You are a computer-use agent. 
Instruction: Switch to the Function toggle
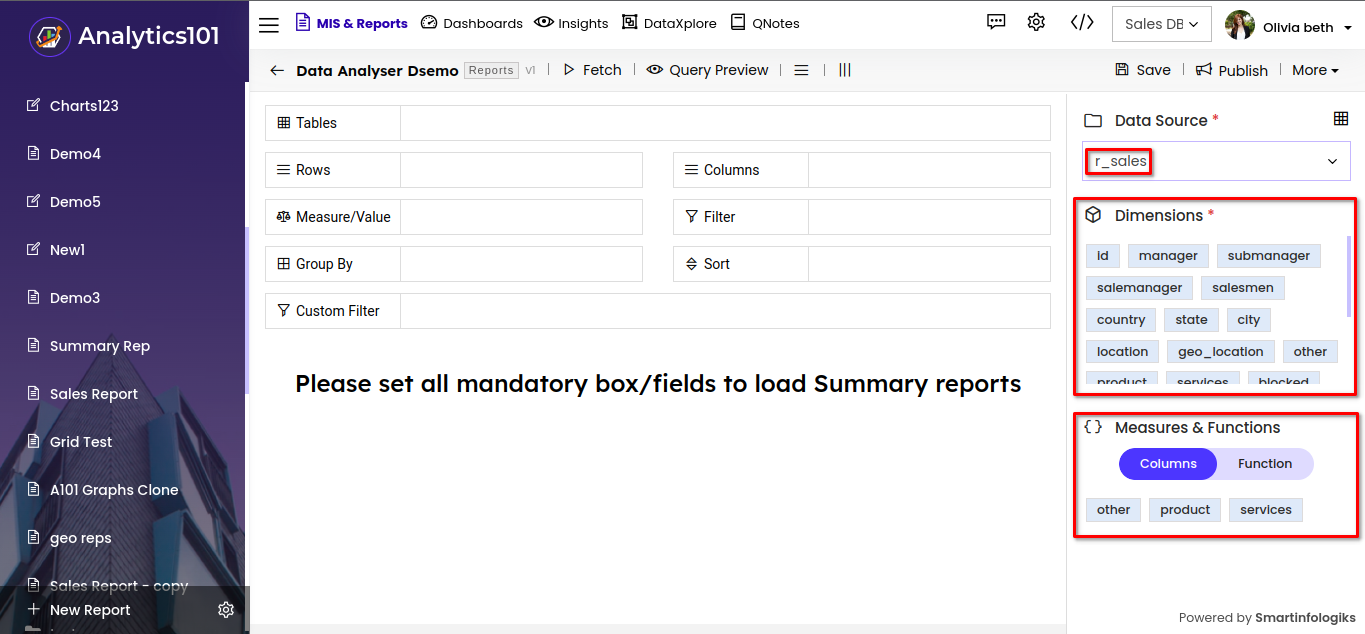tap(1265, 464)
